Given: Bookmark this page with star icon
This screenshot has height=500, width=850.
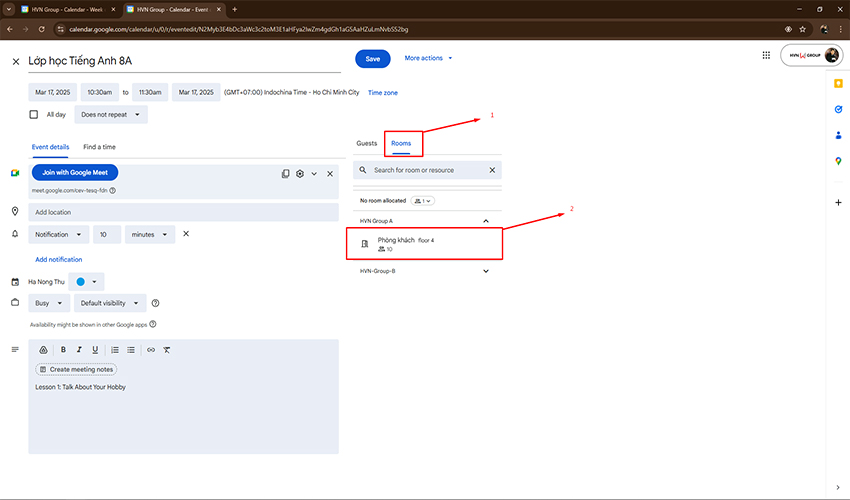Looking at the screenshot, I should [x=802, y=29].
